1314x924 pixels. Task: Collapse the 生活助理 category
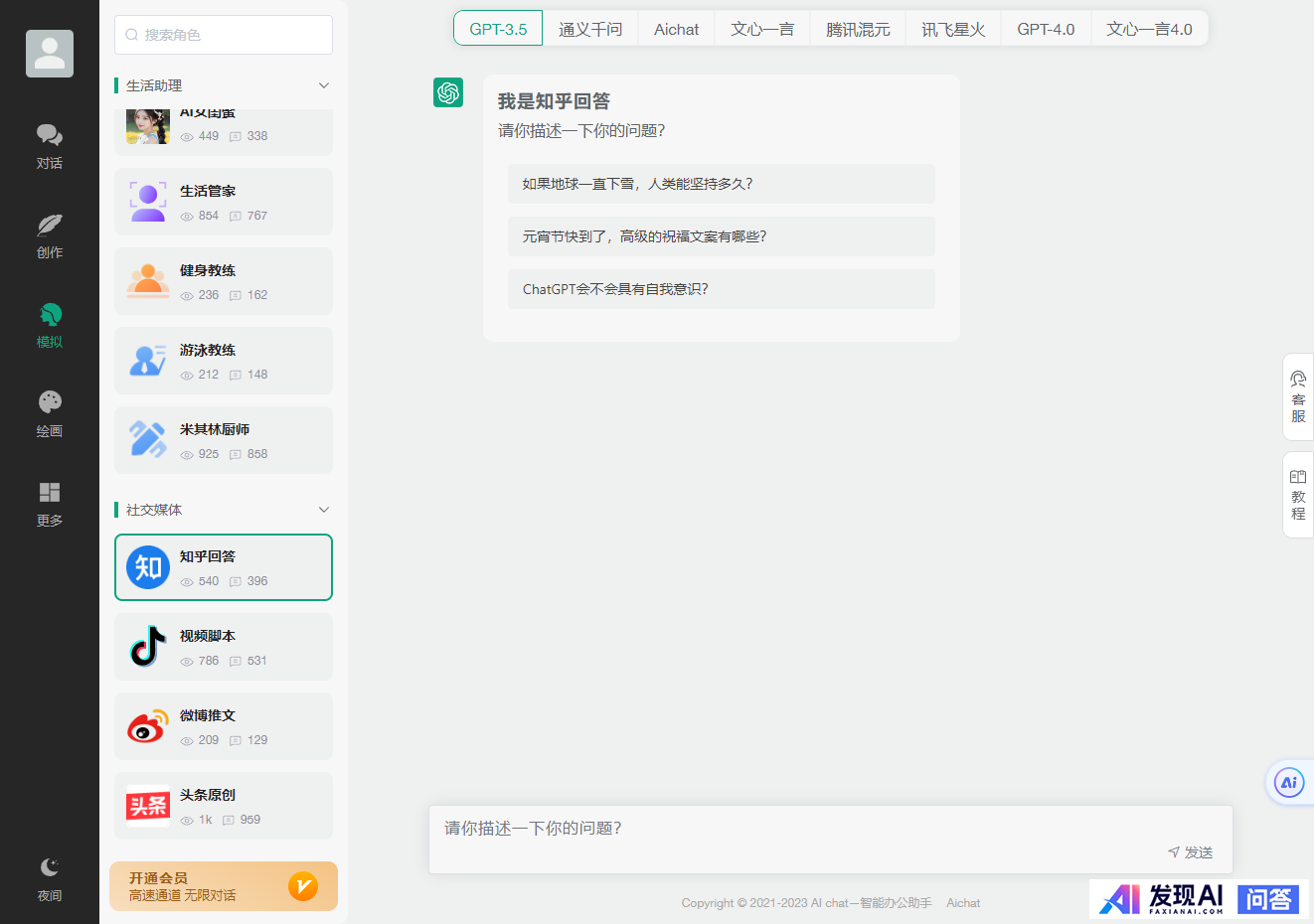coord(323,85)
